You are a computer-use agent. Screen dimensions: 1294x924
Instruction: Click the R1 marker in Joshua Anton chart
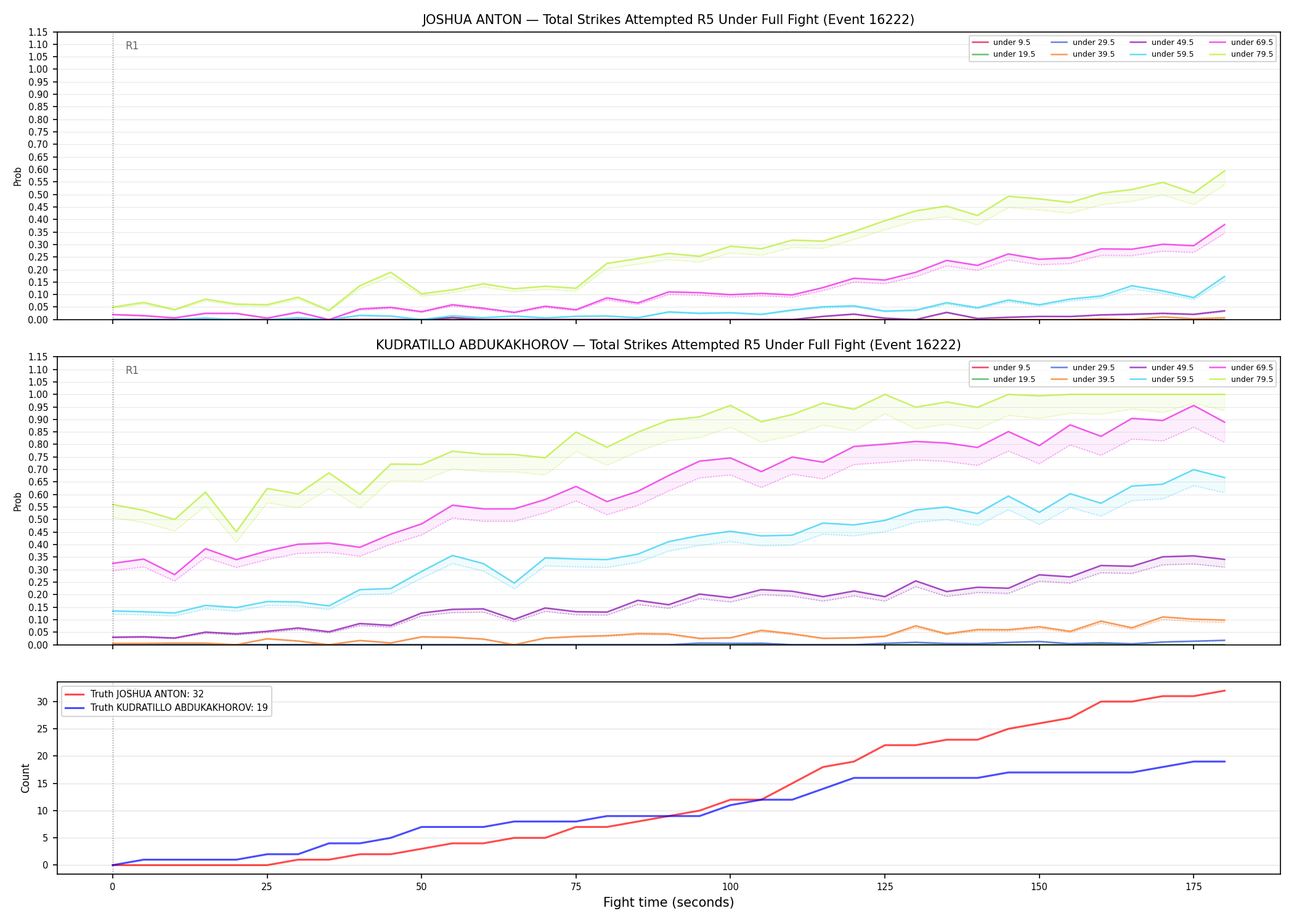(132, 46)
